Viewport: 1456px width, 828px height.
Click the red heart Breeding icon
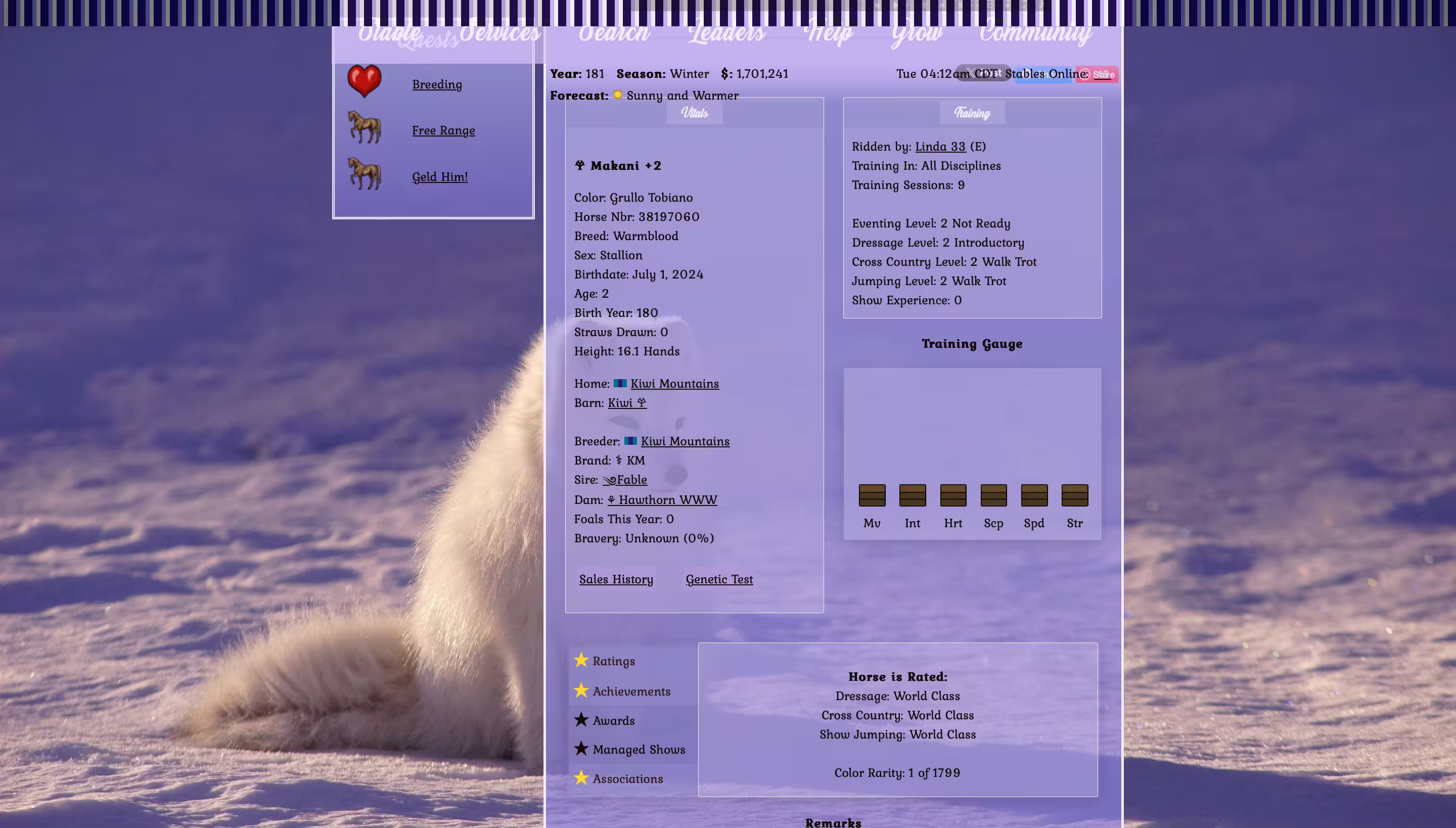[364, 81]
